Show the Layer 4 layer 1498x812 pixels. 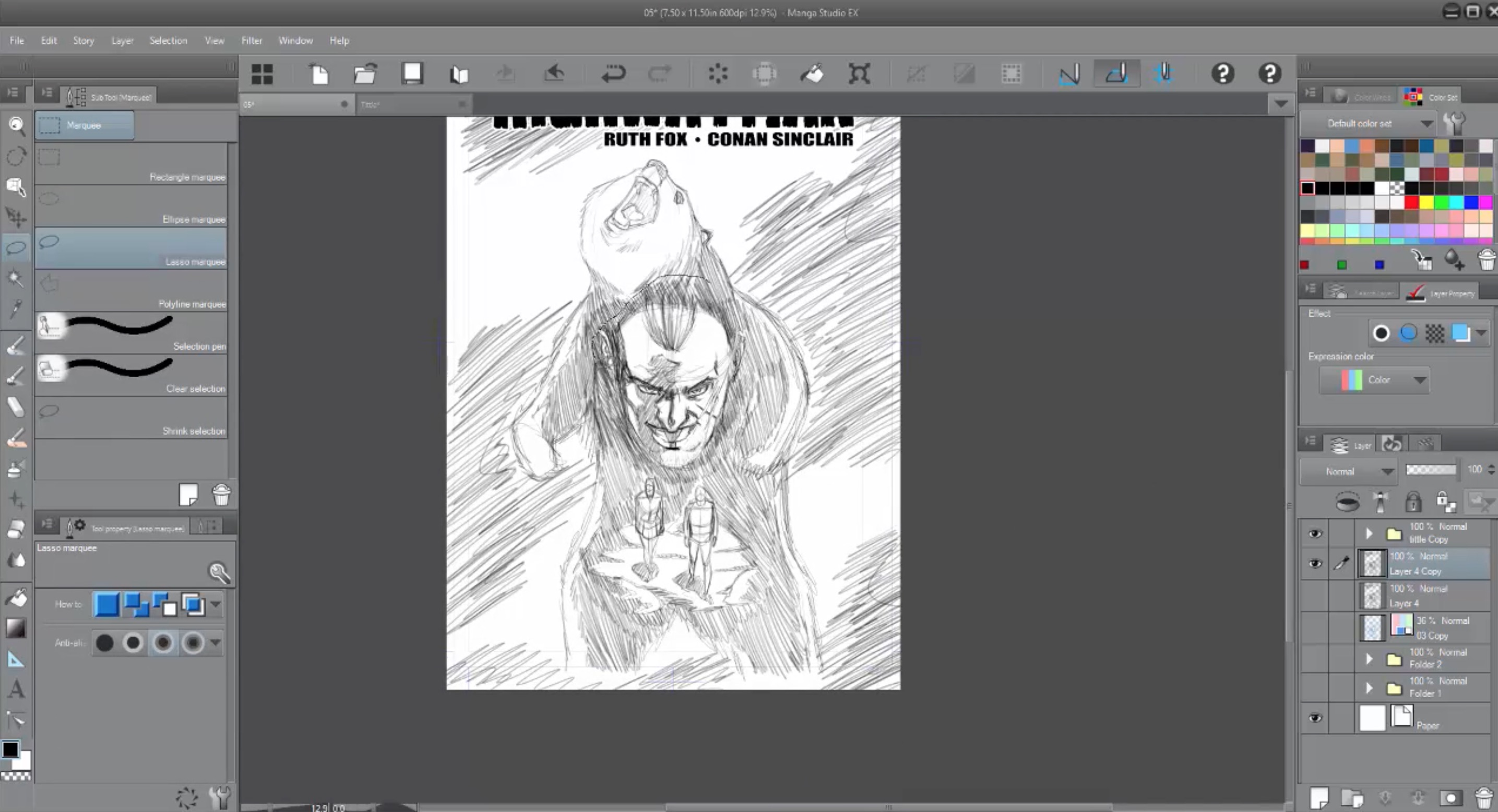click(1315, 596)
